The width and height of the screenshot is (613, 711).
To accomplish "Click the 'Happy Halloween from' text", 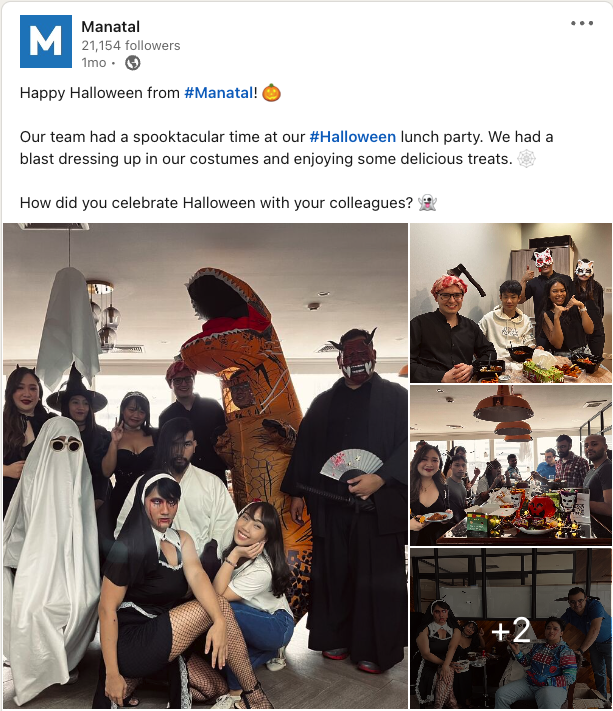I will (100, 93).
